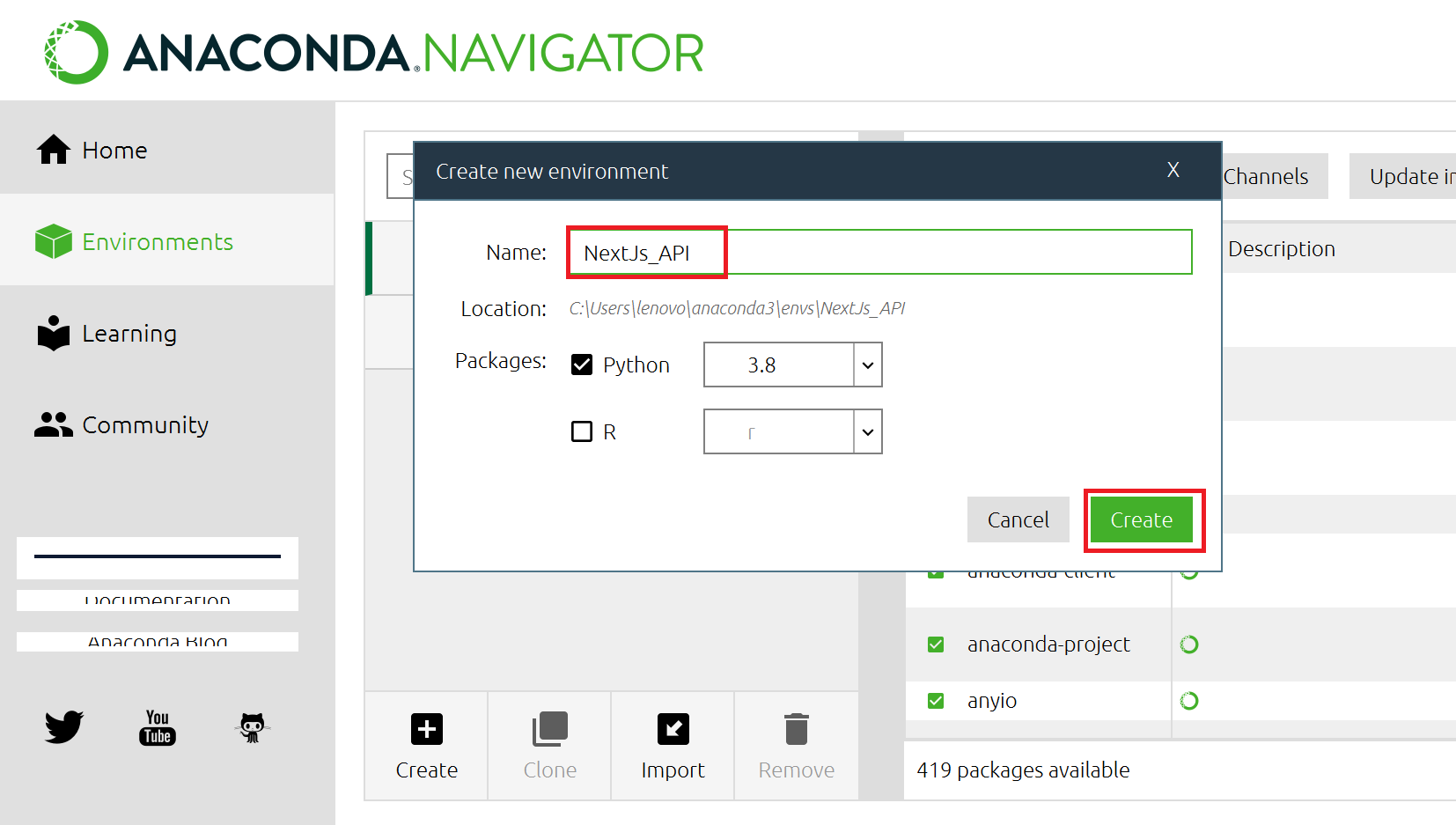The height and width of the screenshot is (825, 1456).
Task: Click the Import environment icon
Action: [673, 729]
